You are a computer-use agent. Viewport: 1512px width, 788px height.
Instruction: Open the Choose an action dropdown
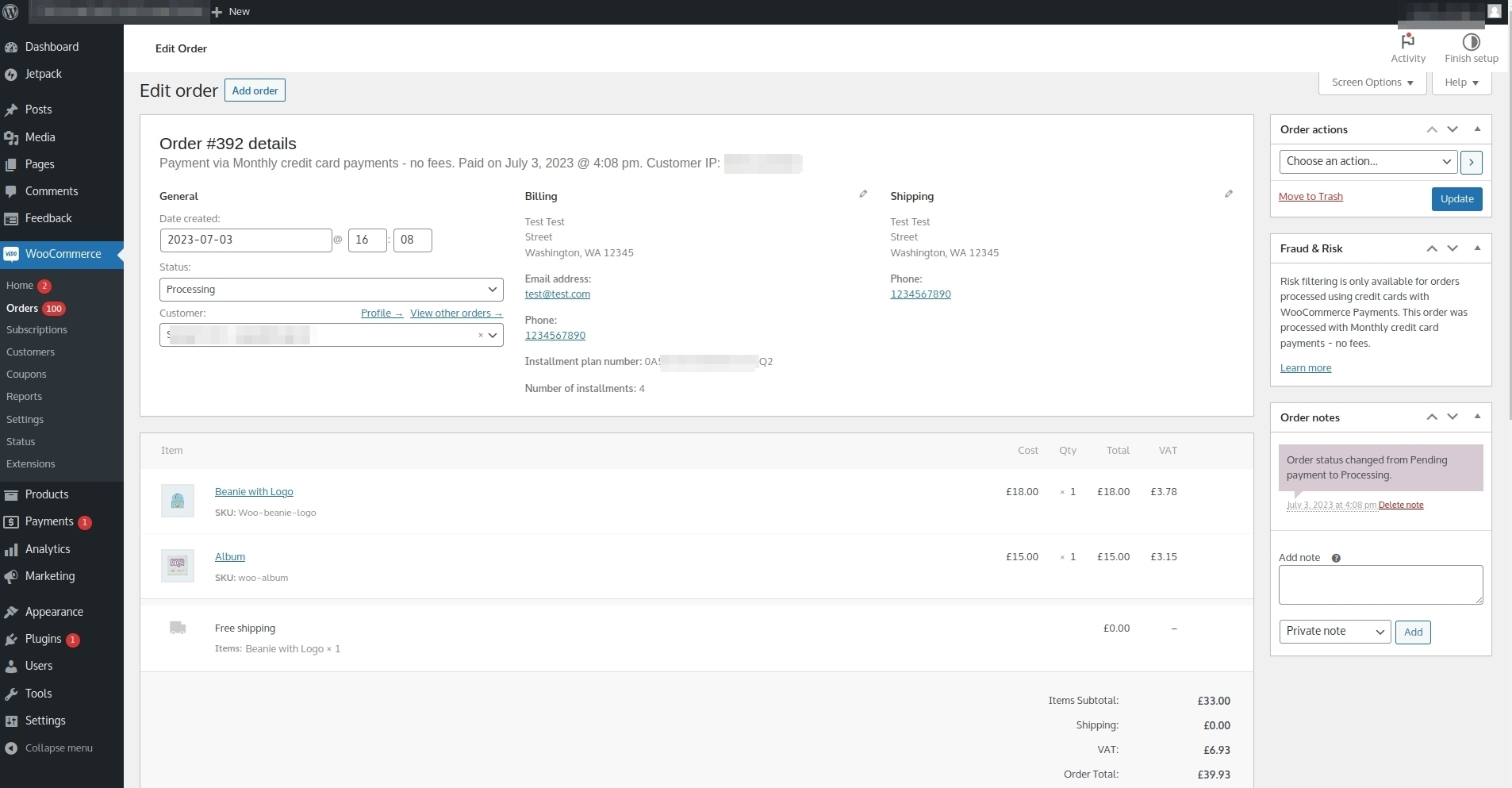coord(1368,162)
